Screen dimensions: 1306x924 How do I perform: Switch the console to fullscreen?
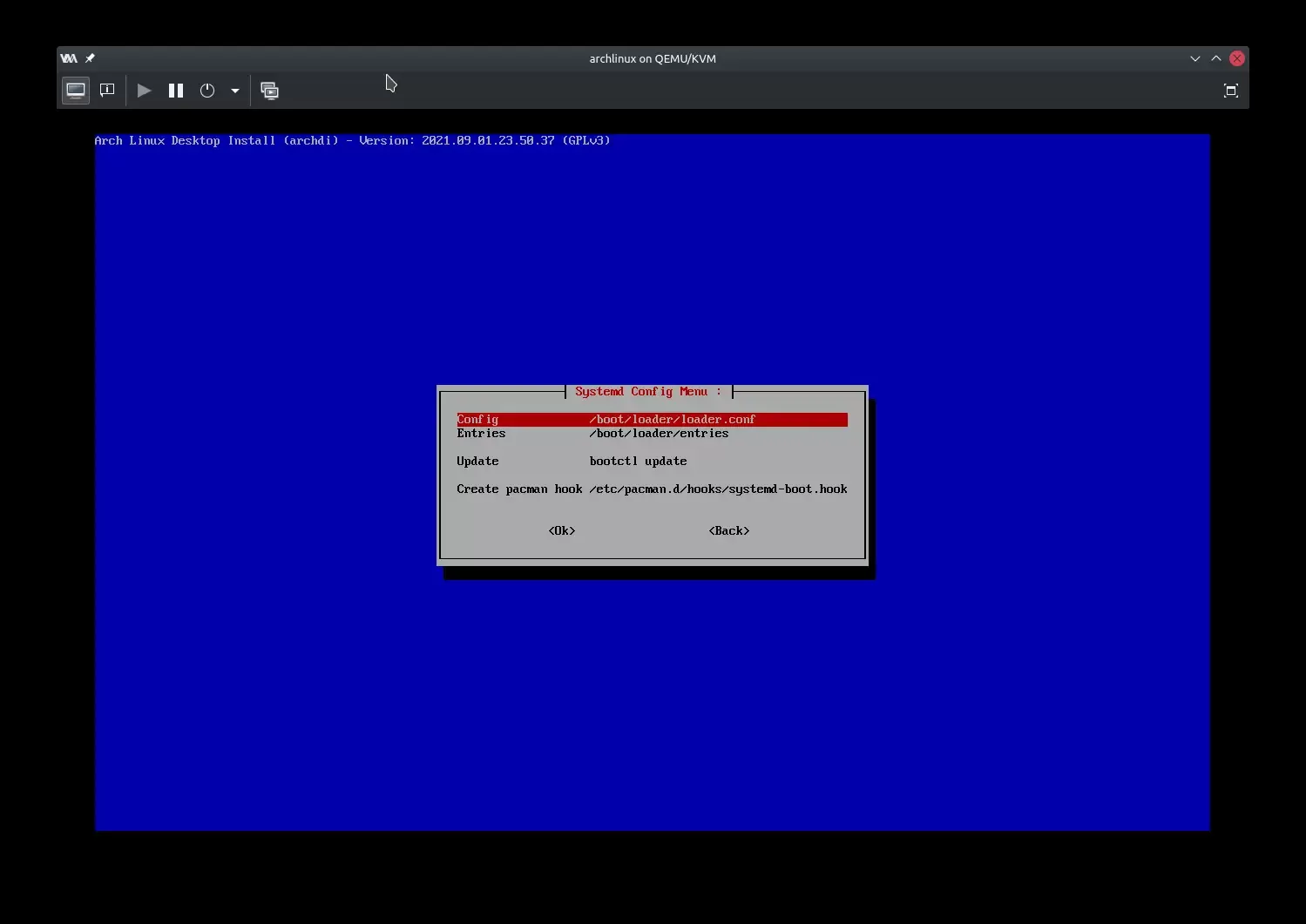[1230, 91]
